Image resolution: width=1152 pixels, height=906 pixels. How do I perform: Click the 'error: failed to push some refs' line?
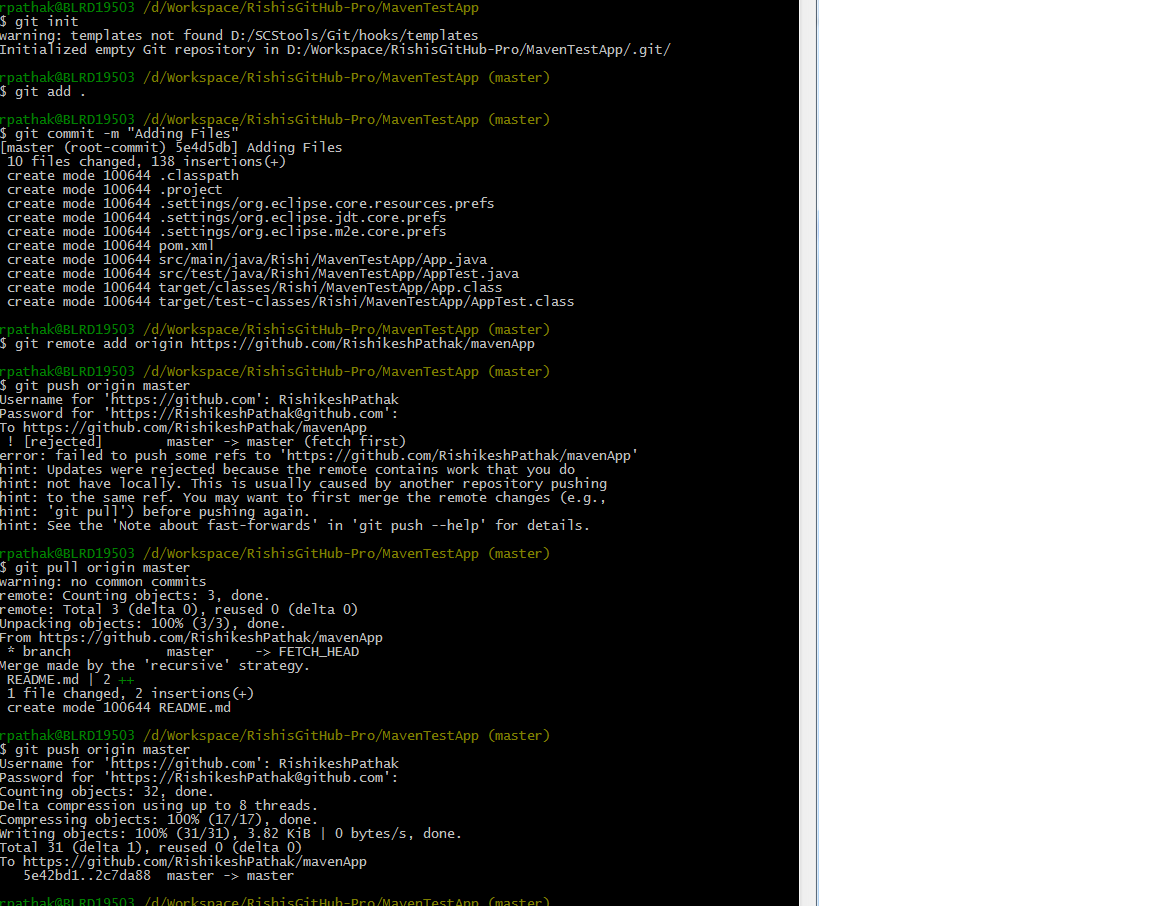[x=319, y=455]
